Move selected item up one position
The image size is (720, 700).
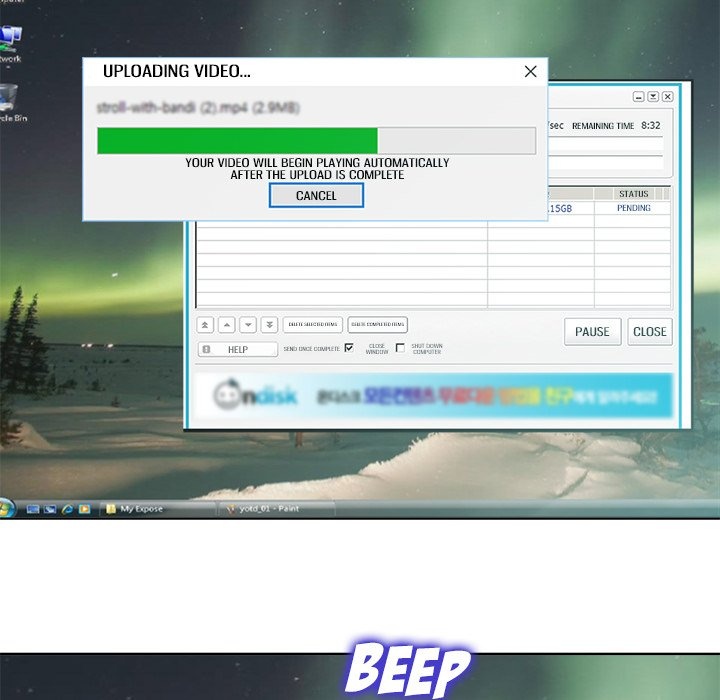coord(226,325)
